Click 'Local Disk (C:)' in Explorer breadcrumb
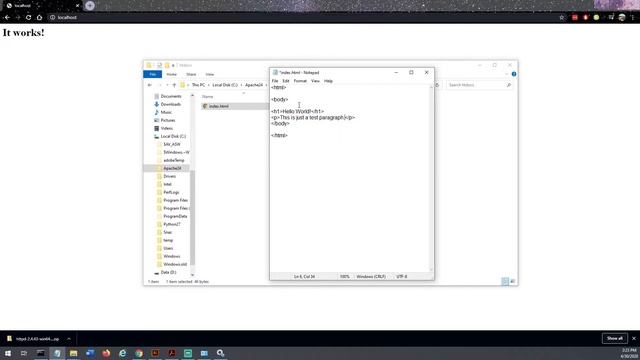The width and height of the screenshot is (640, 360). pyautogui.click(x=225, y=85)
